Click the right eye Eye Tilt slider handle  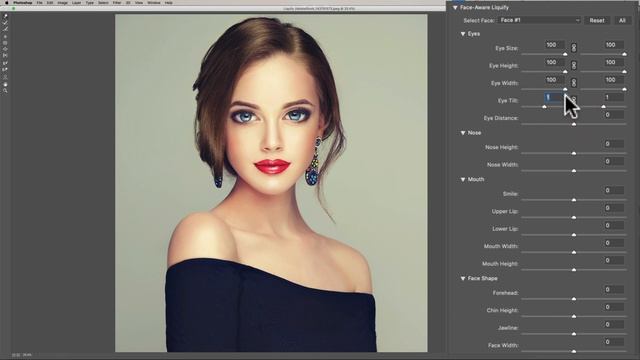603,107
